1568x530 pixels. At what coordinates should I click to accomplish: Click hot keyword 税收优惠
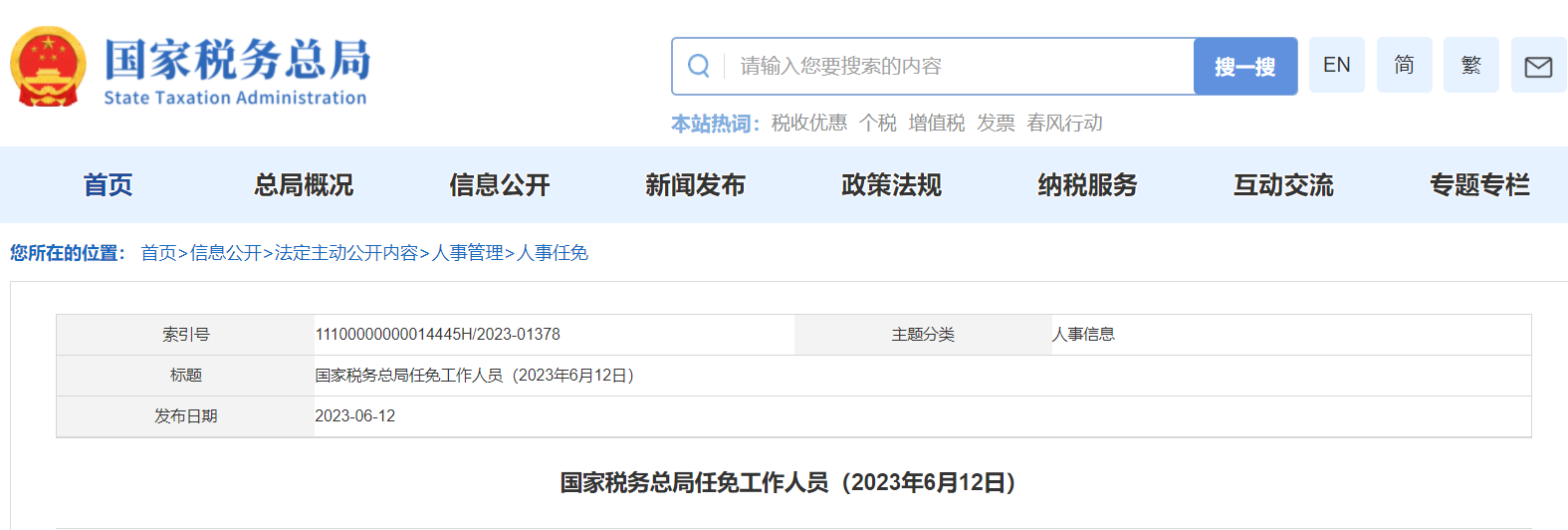point(809,123)
